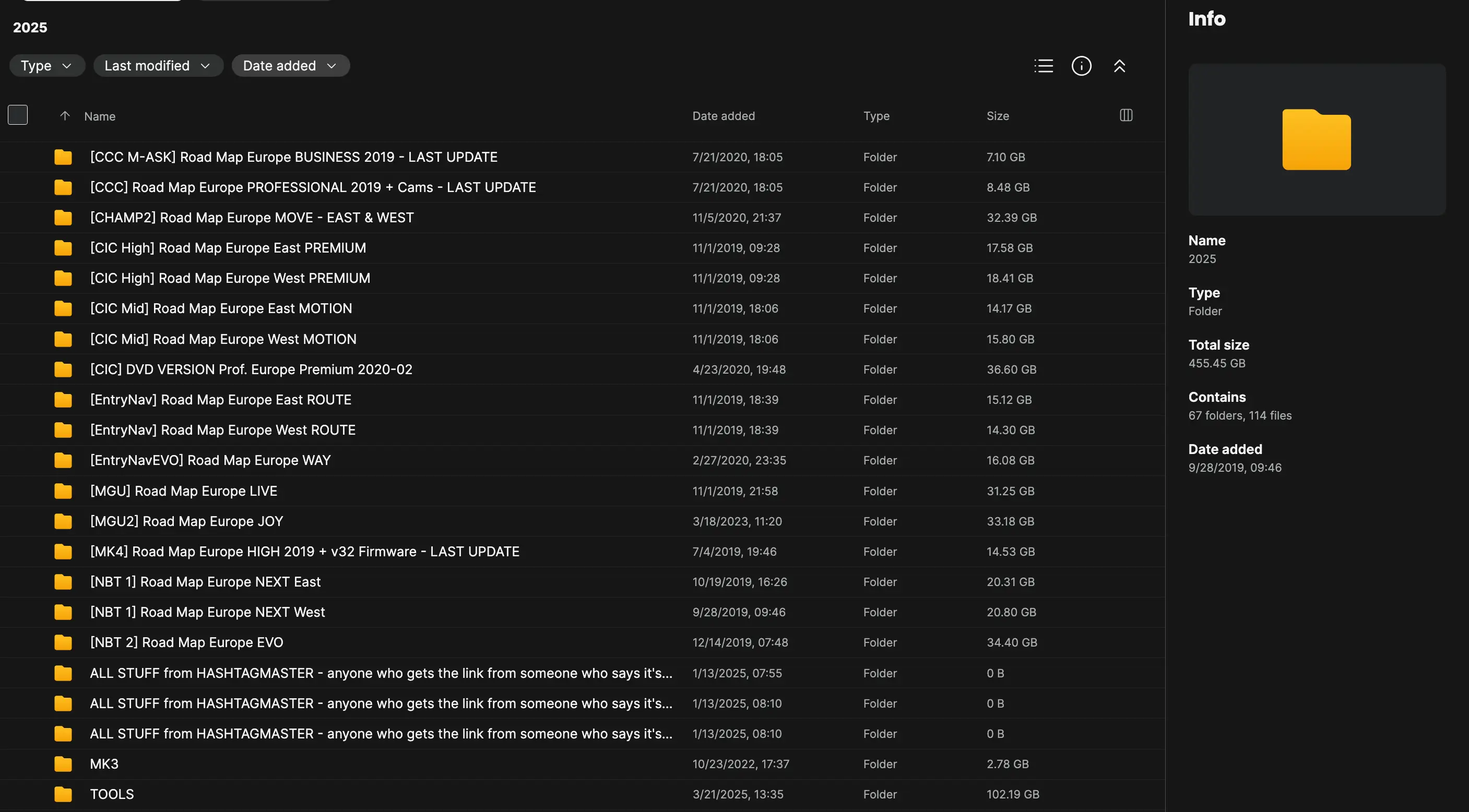Sort by the Size column header
The width and height of the screenshot is (1469, 812).
pos(998,116)
